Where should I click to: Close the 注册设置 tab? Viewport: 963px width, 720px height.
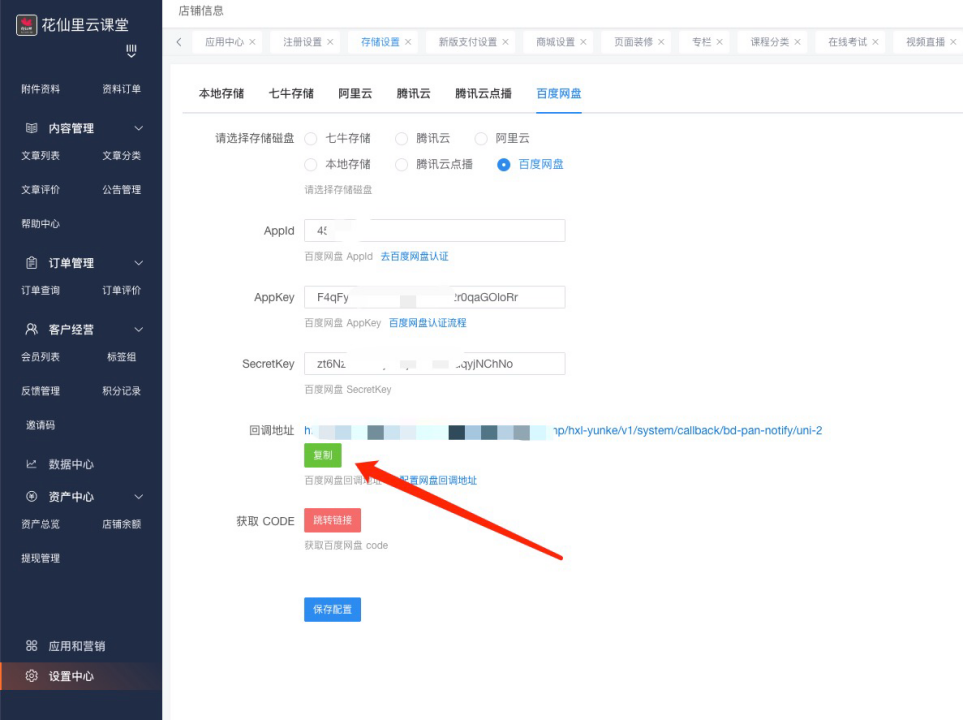click(x=330, y=42)
